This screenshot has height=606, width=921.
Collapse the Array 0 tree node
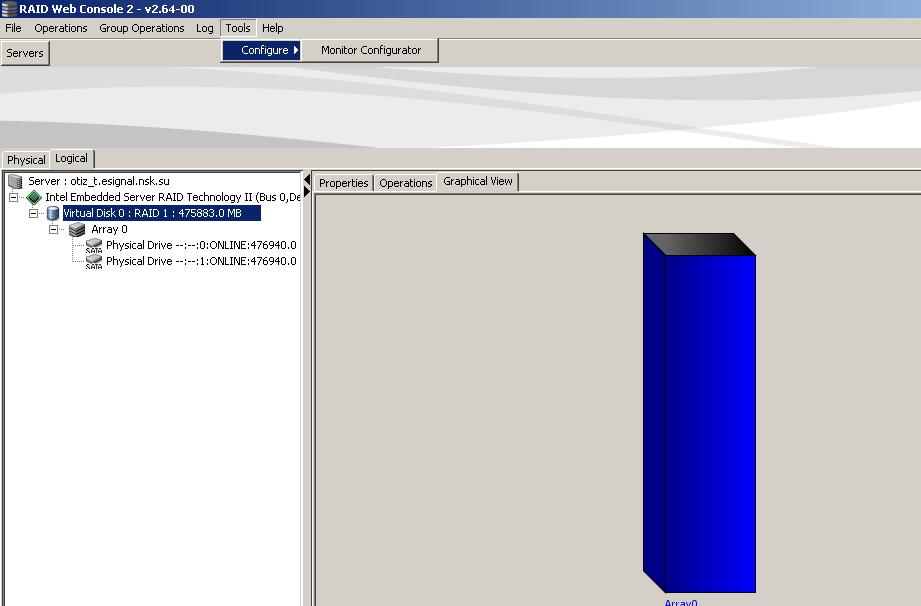54,229
